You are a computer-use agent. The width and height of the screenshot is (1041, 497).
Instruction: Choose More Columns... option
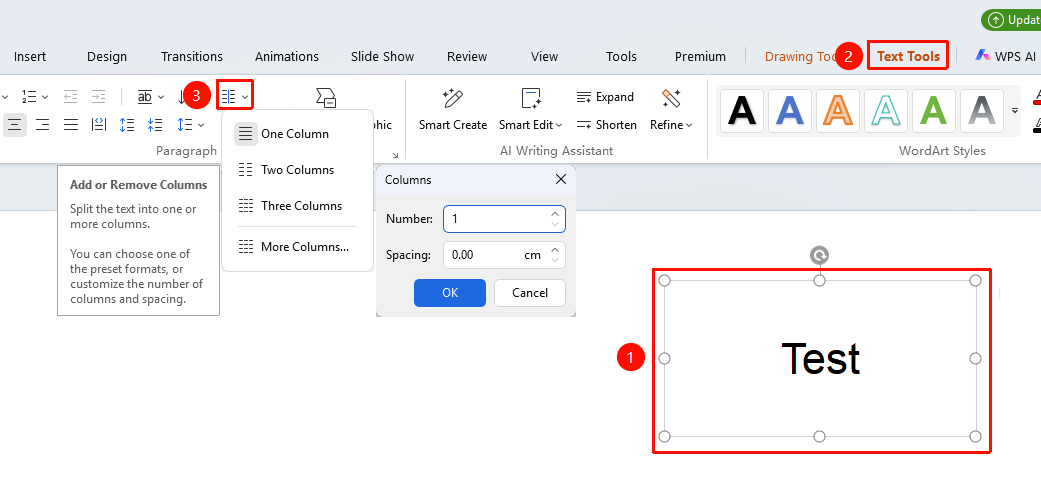(x=297, y=247)
